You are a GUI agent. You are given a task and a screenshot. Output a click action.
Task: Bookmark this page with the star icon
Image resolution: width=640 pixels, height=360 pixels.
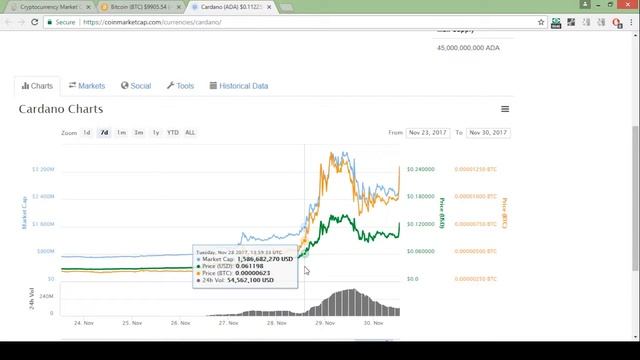click(541, 22)
